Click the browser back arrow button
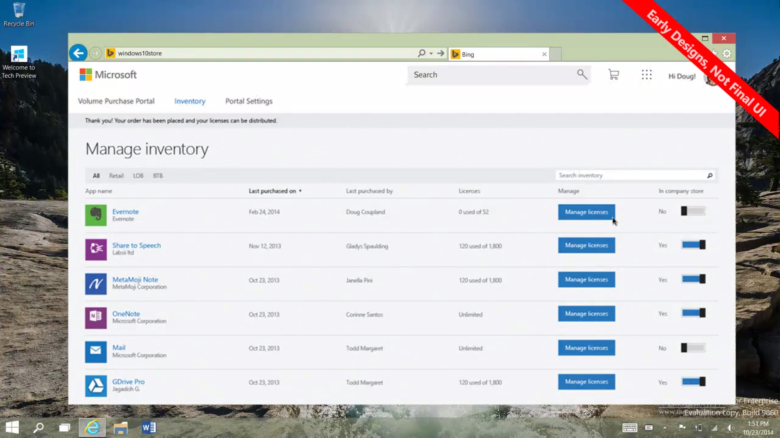Viewport: 780px width, 438px height. coord(78,53)
